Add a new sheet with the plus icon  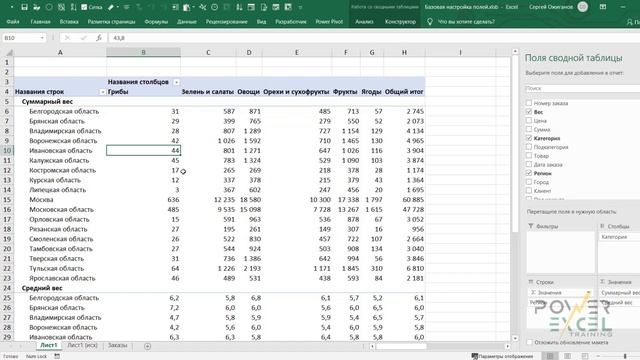coord(147,346)
